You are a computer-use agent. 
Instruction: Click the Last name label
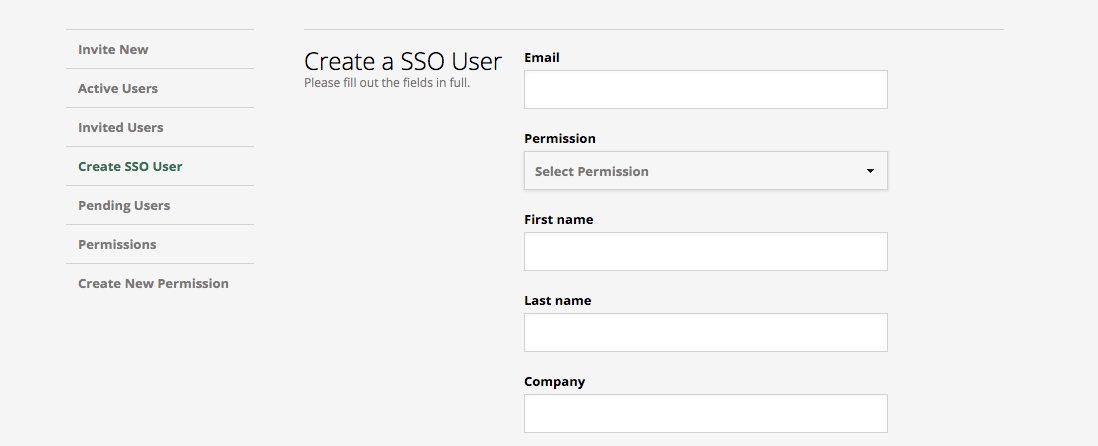tap(557, 300)
